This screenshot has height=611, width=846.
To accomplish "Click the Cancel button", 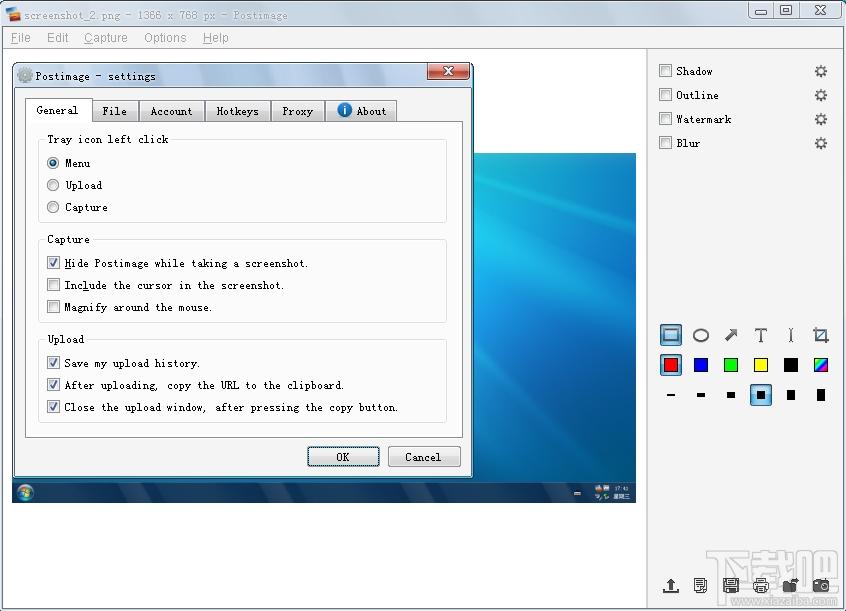I will tap(424, 457).
